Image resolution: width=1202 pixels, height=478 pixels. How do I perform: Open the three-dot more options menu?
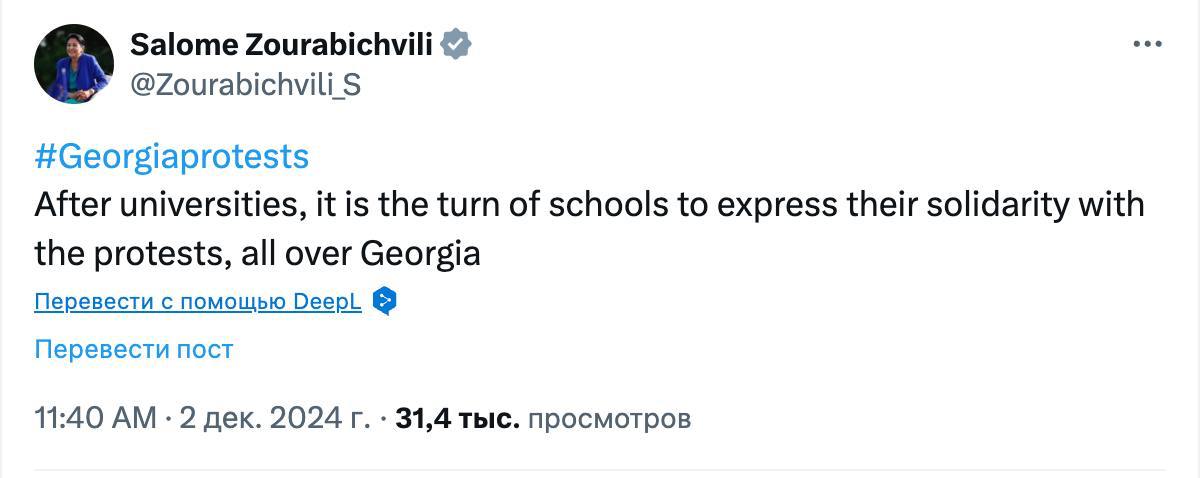point(1147,45)
